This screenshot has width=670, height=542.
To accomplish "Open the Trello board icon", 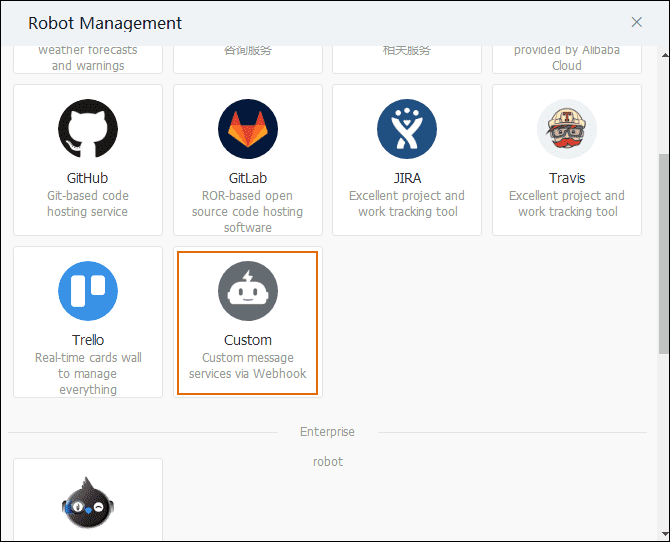I will click(88, 291).
